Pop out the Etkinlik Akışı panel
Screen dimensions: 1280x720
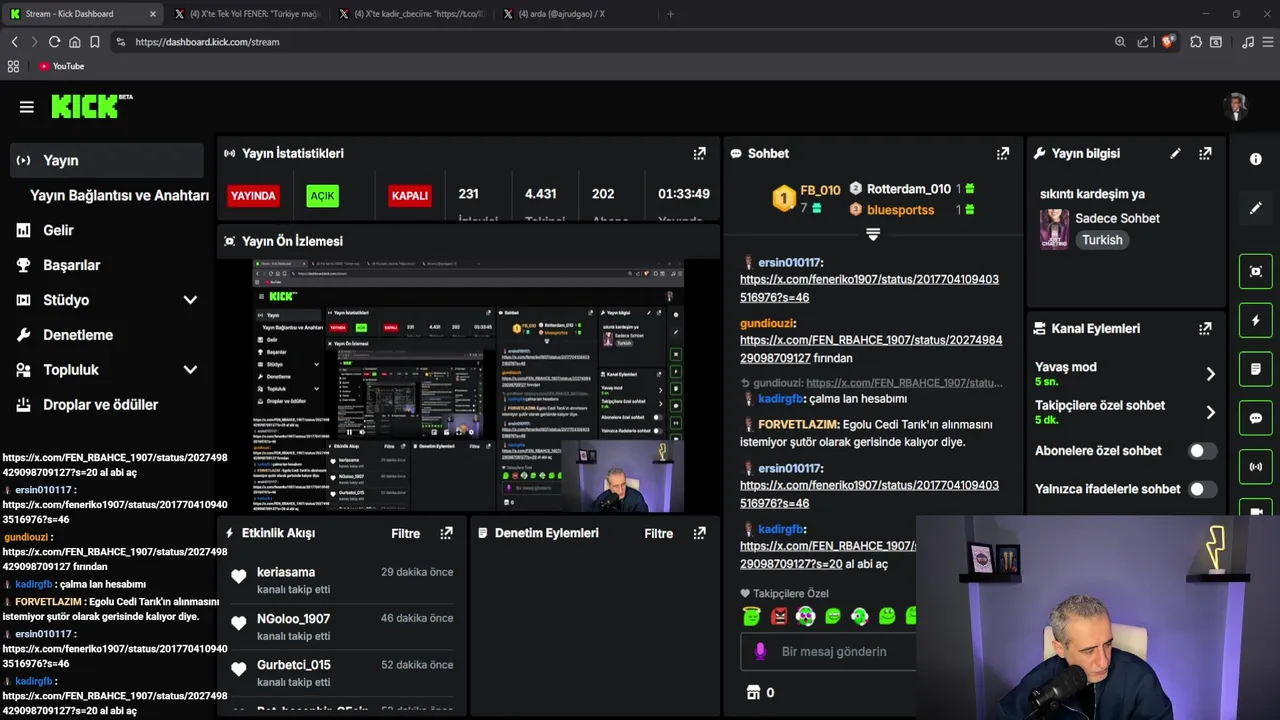tap(446, 533)
